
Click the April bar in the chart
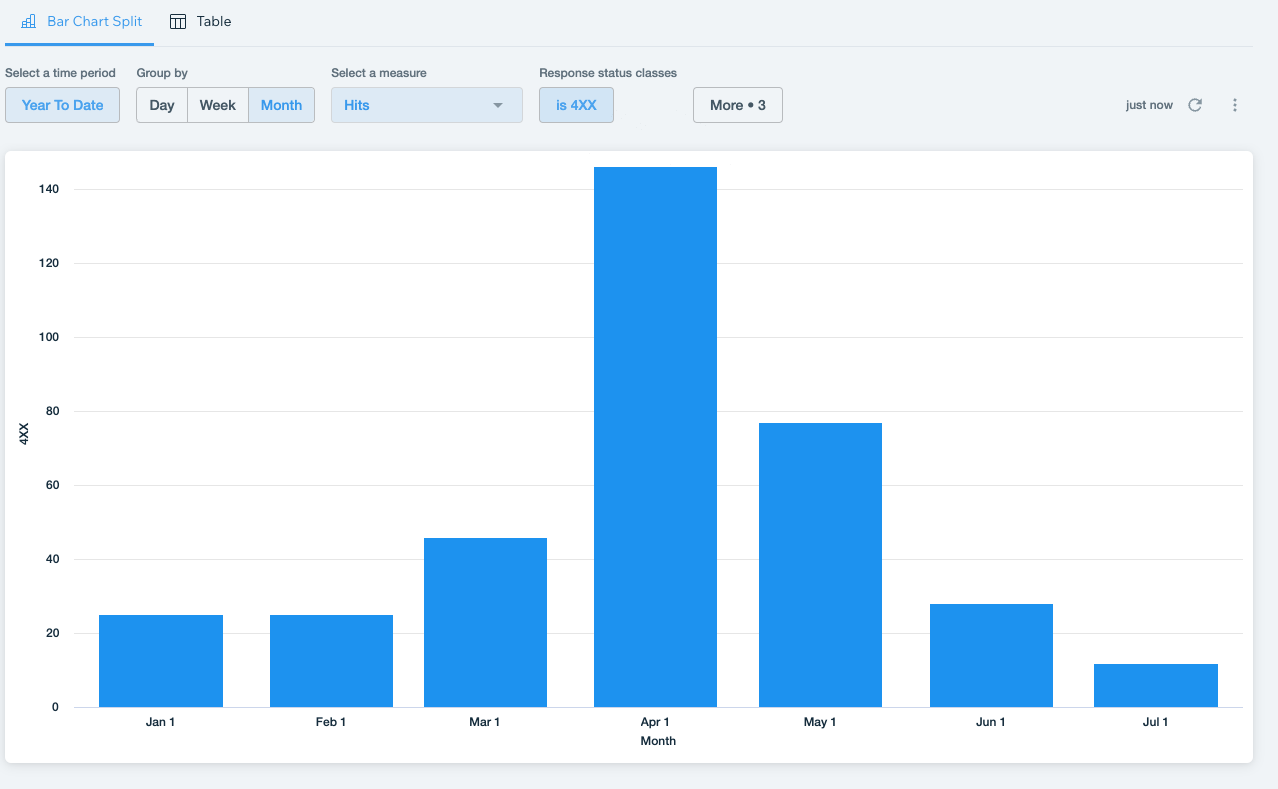coord(655,437)
